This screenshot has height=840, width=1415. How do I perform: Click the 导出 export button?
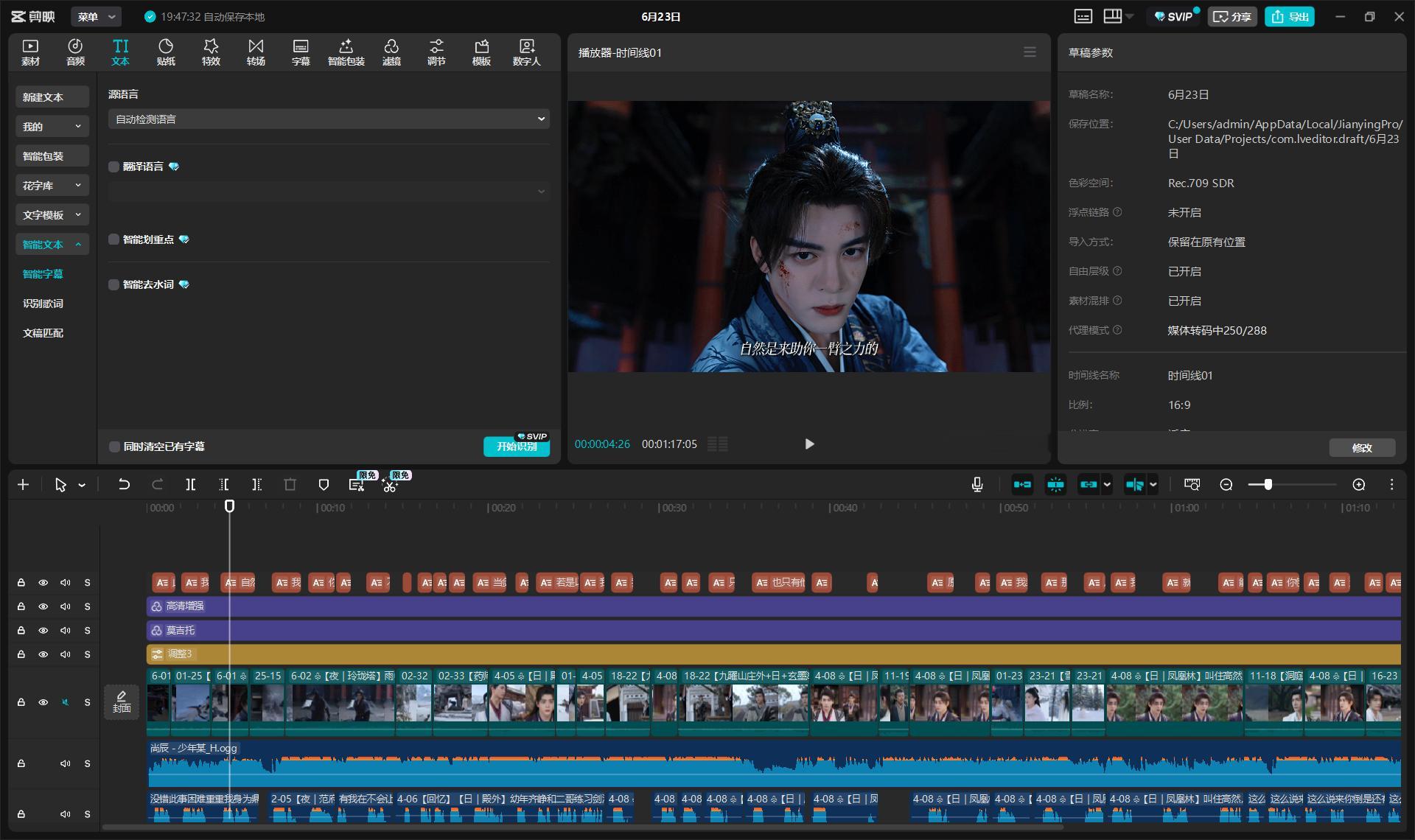(1290, 16)
